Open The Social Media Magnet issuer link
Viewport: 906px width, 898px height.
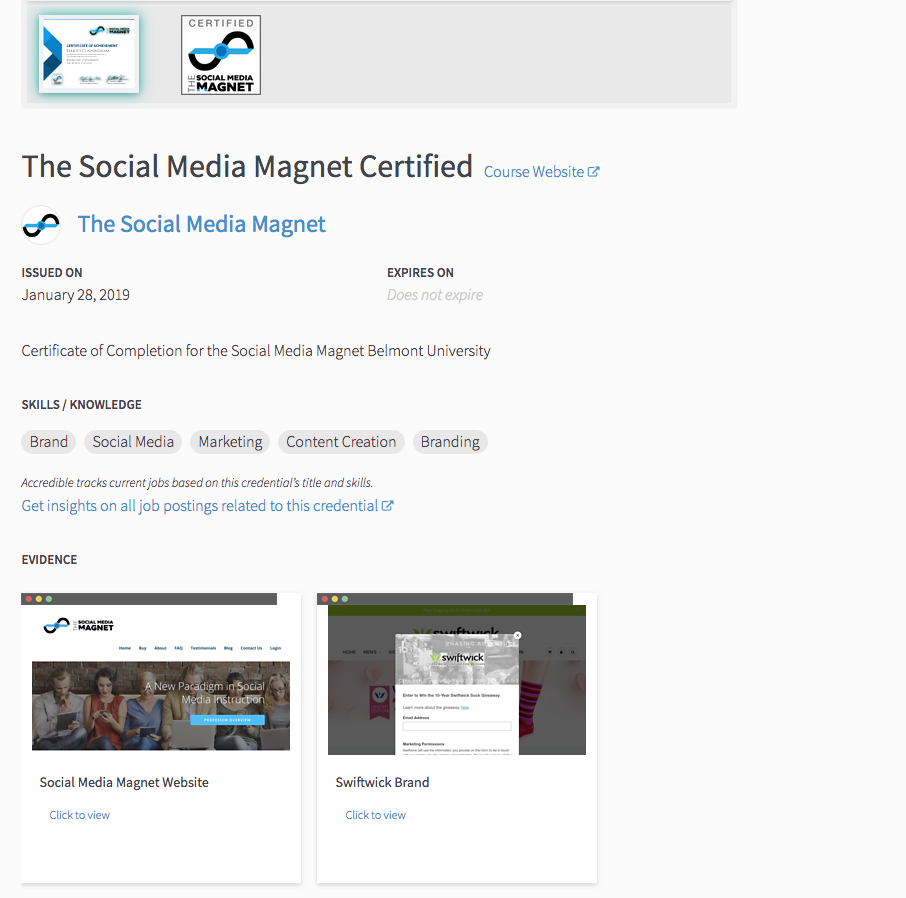202,224
